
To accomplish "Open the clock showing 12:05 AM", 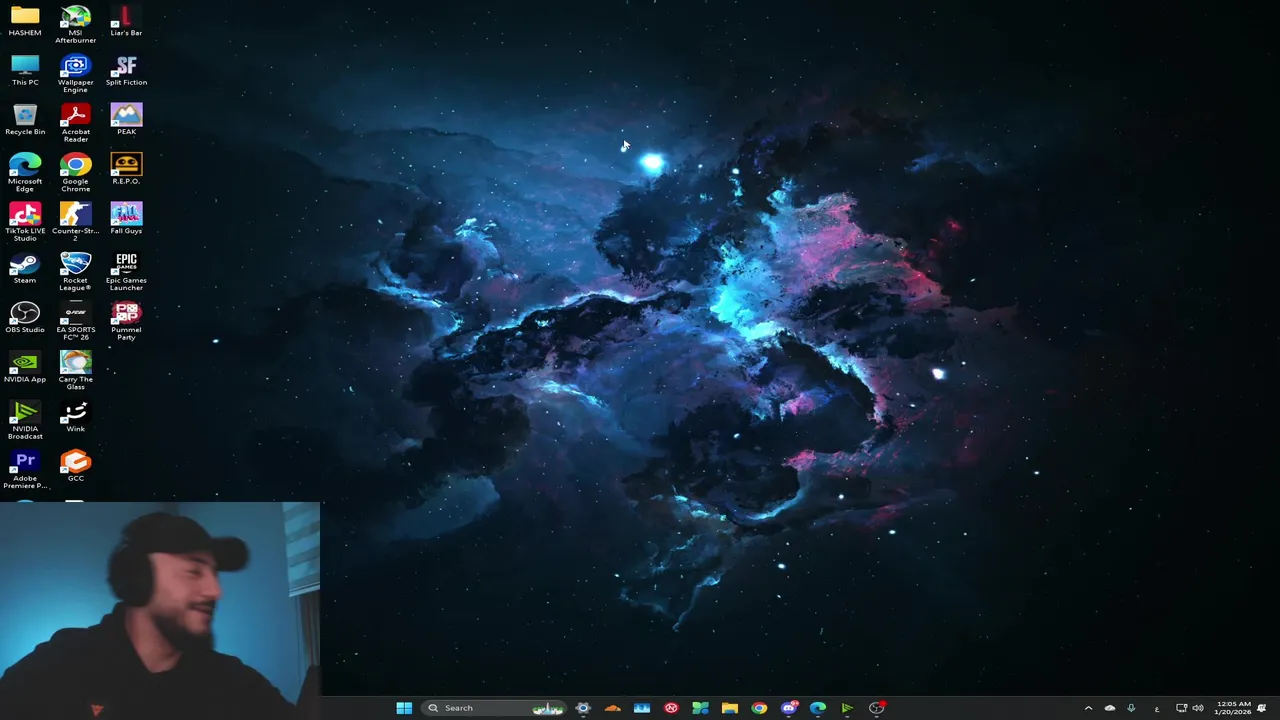I will 1233,708.
